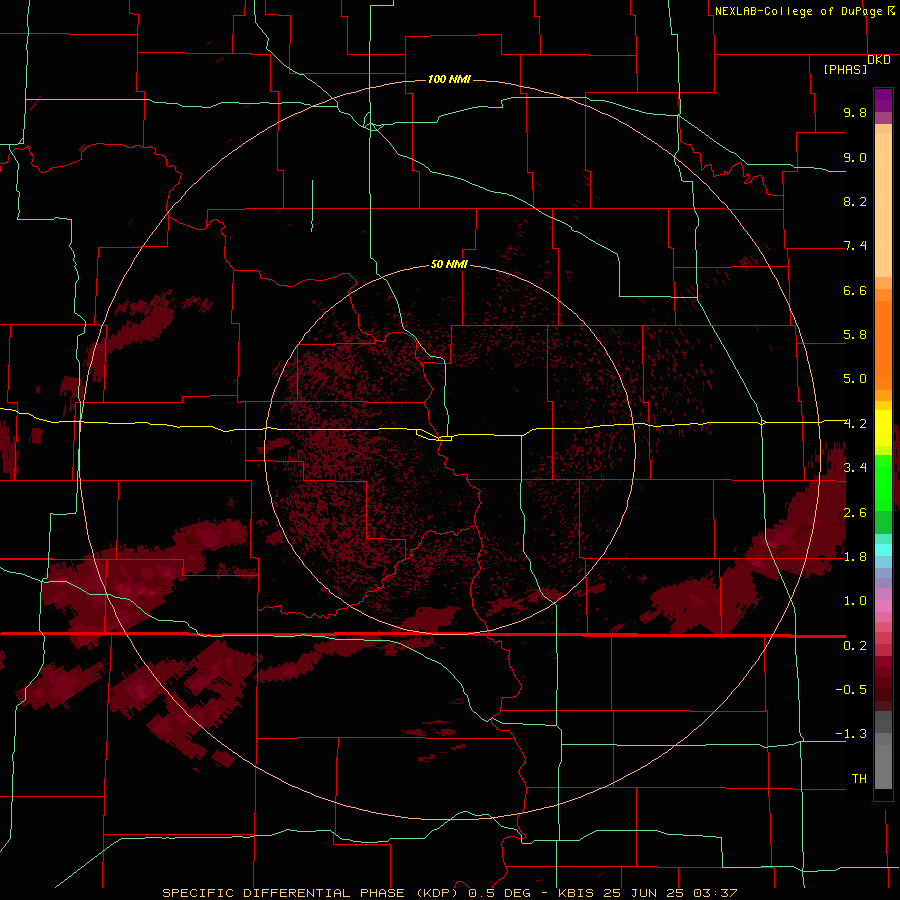Click the 100 NMI range ring label
The image size is (900, 900).
pos(449,79)
